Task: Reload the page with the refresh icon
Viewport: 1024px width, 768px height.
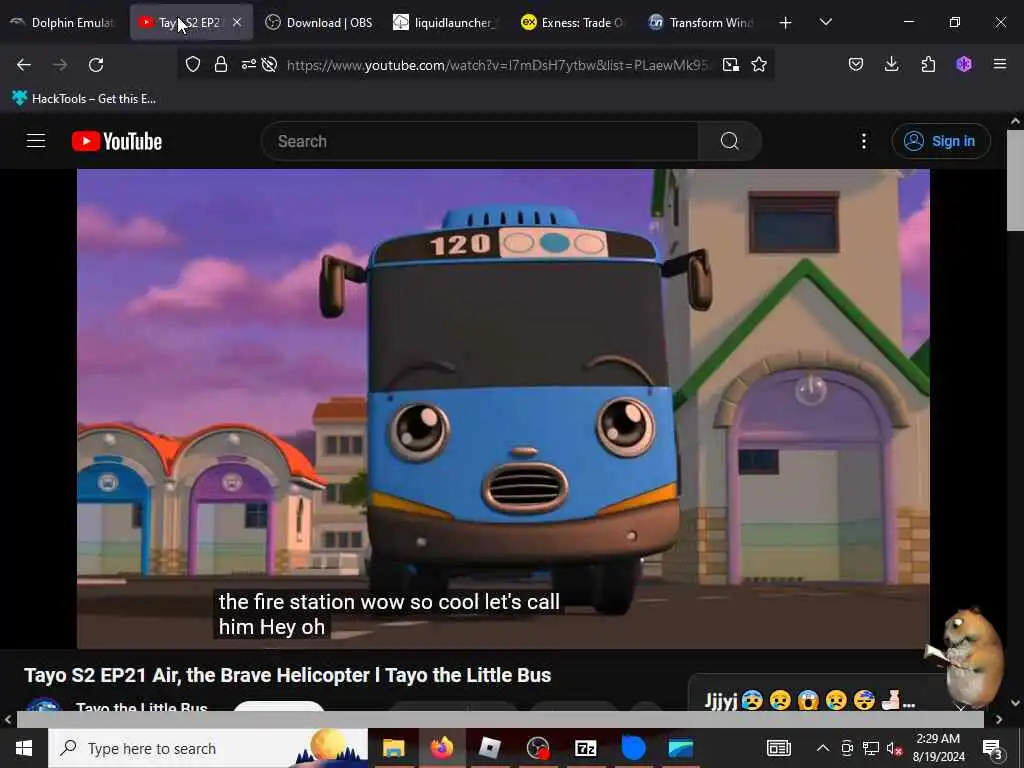Action: (x=96, y=65)
